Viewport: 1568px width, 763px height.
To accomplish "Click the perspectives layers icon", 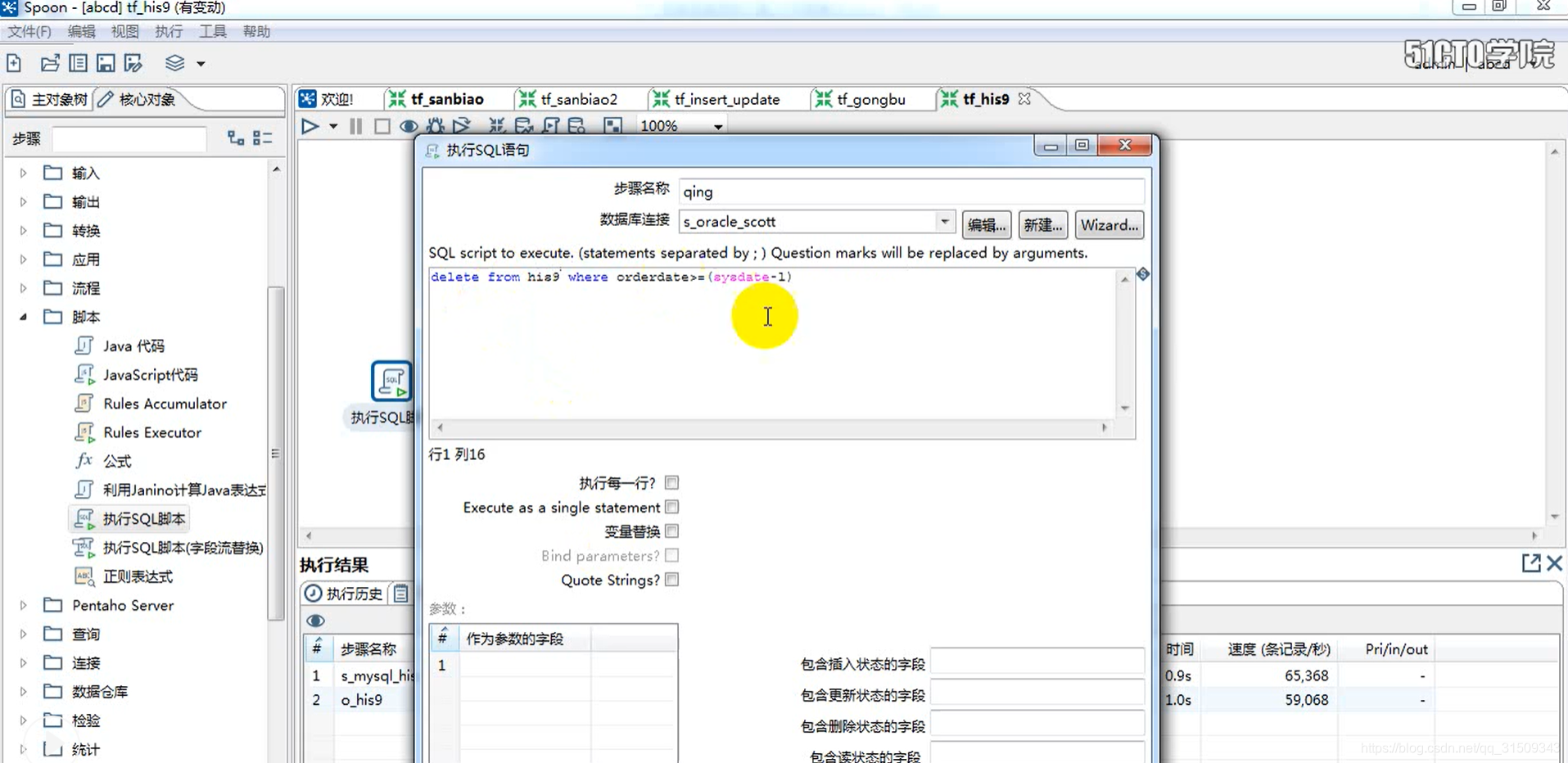I will (174, 63).
